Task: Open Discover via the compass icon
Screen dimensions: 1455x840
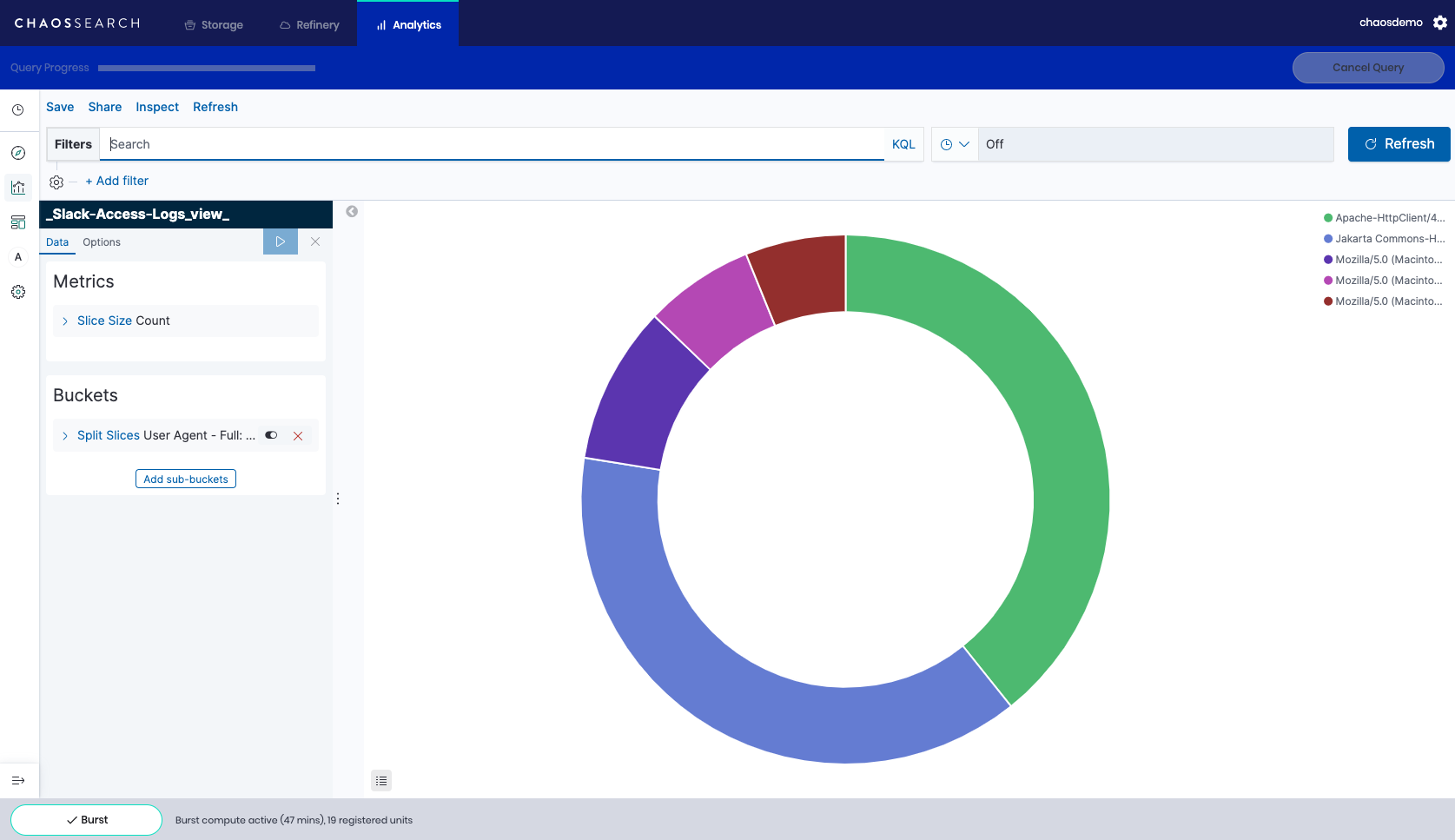Action: 17,153
